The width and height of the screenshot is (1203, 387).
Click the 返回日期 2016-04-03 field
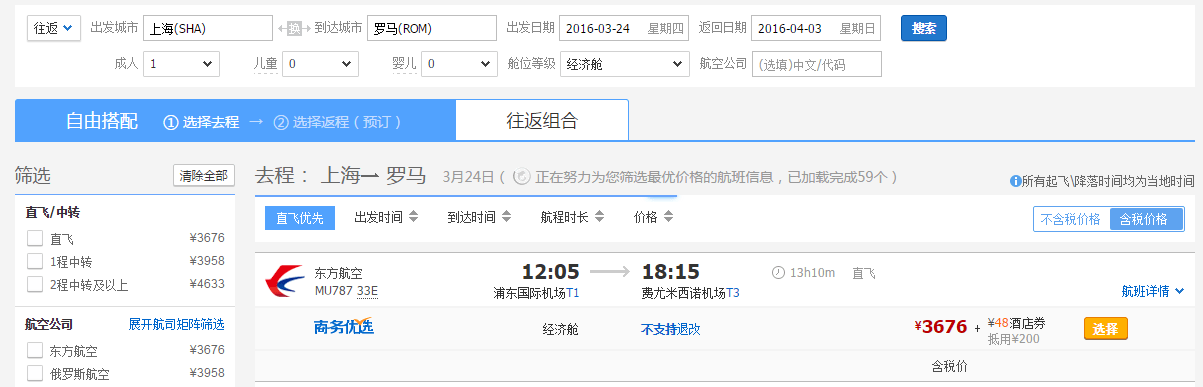(816, 28)
